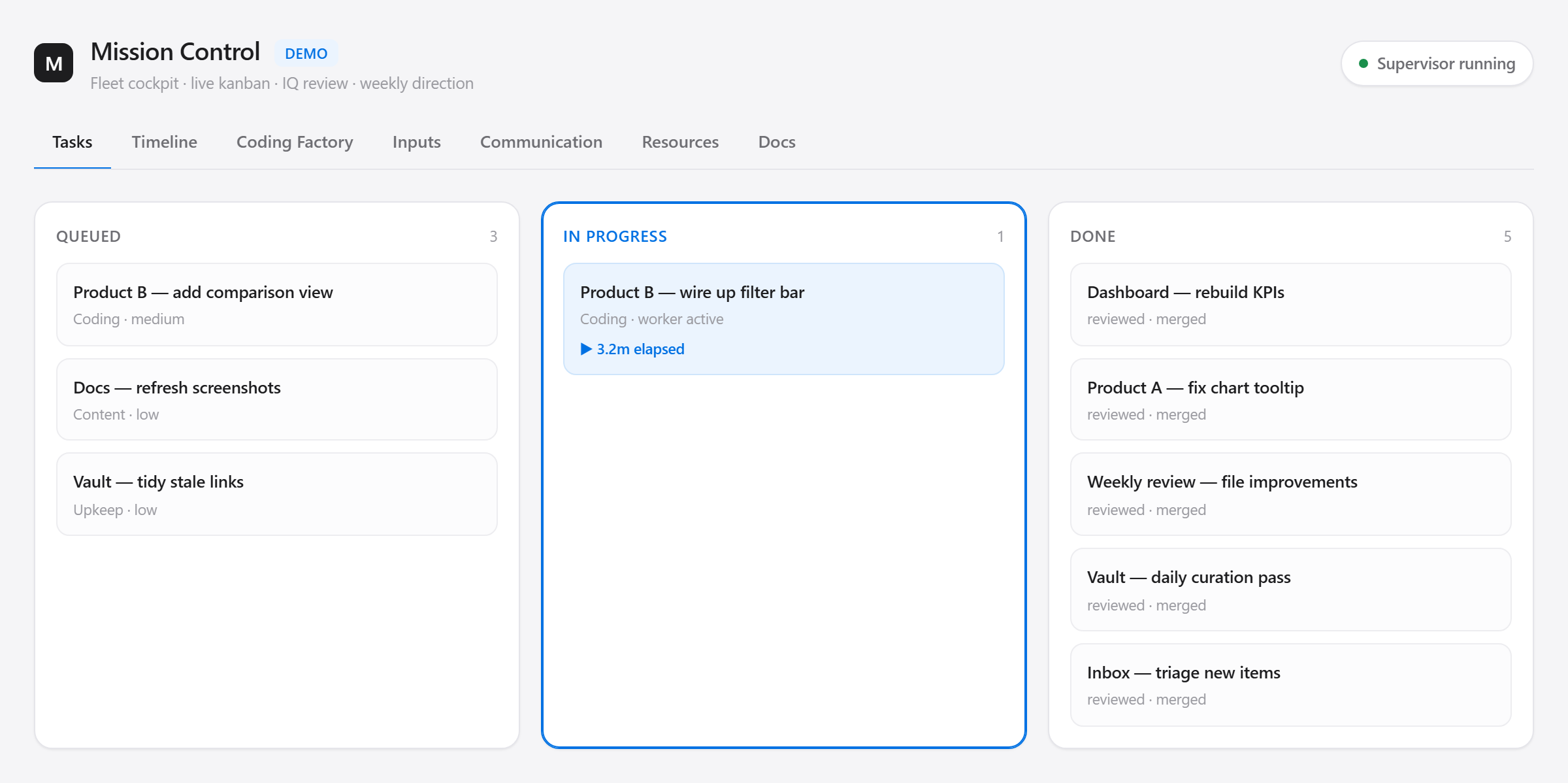Click the play triangle beside 3.2m elapsed
This screenshot has width=1568, height=783.
(586, 349)
